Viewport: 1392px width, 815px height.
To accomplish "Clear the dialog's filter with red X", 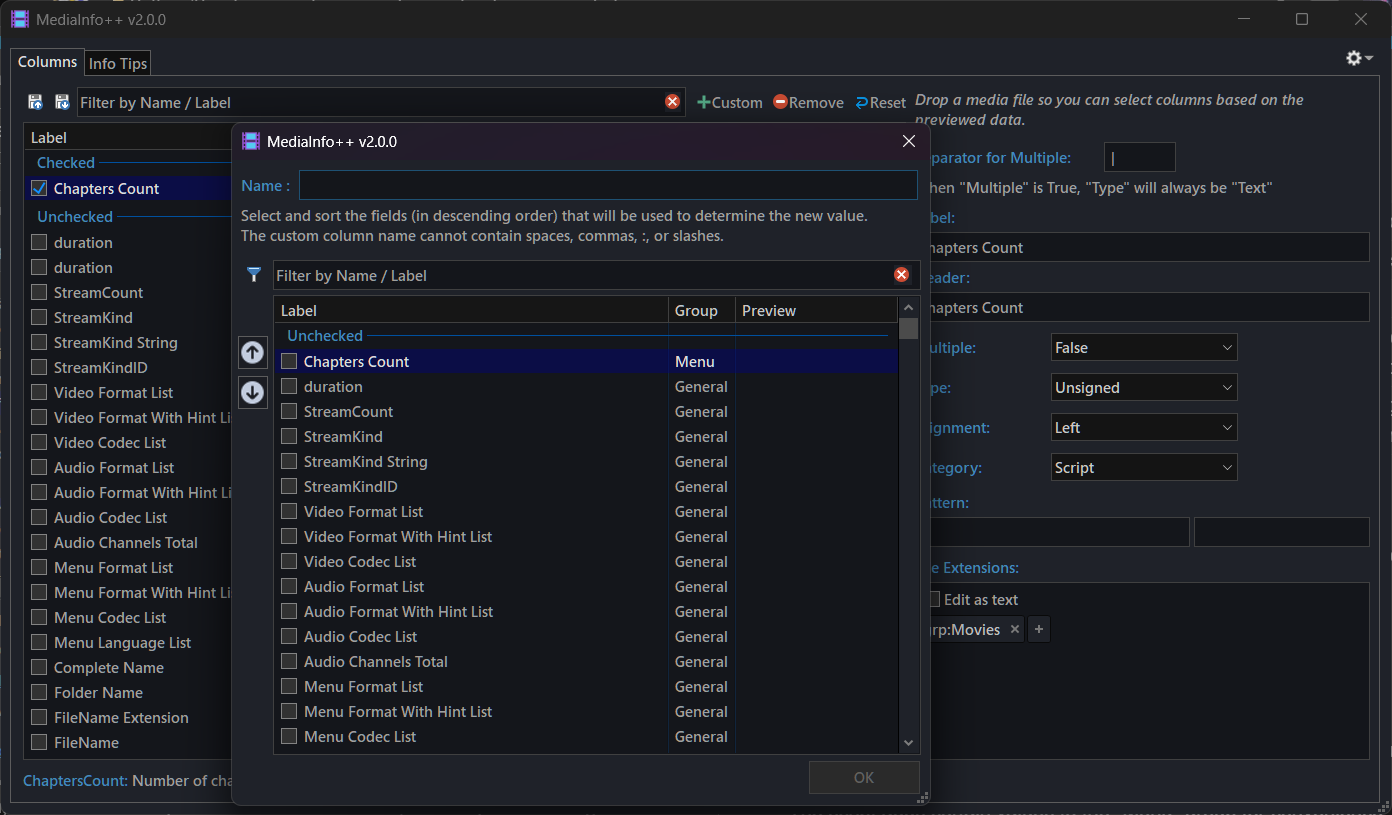I will pyautogui.click(x=901, y=275).
